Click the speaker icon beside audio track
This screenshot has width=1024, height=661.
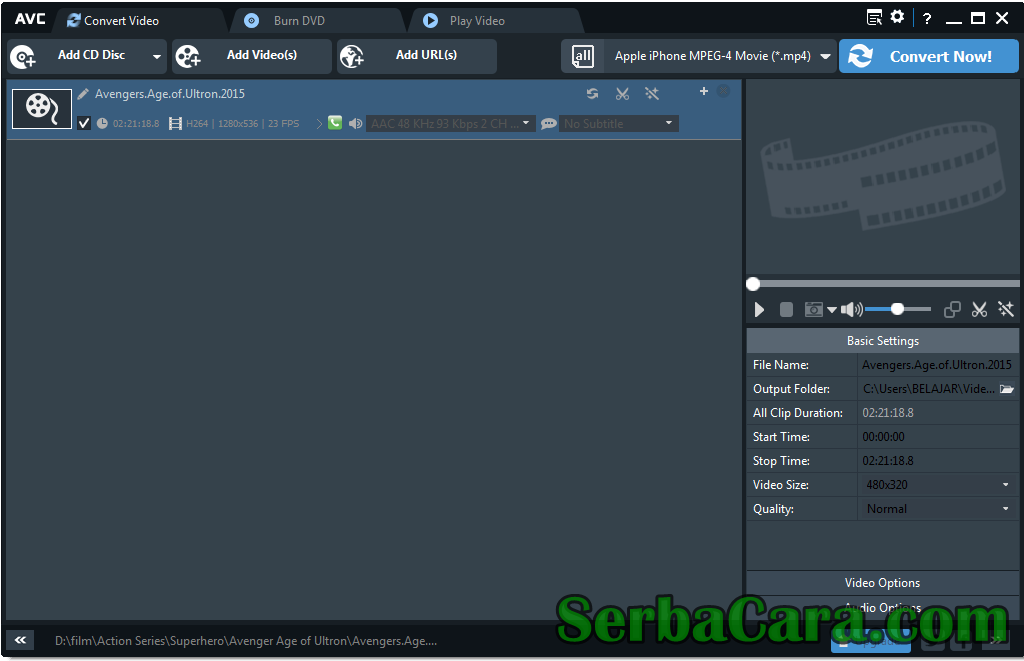[355, 123]
